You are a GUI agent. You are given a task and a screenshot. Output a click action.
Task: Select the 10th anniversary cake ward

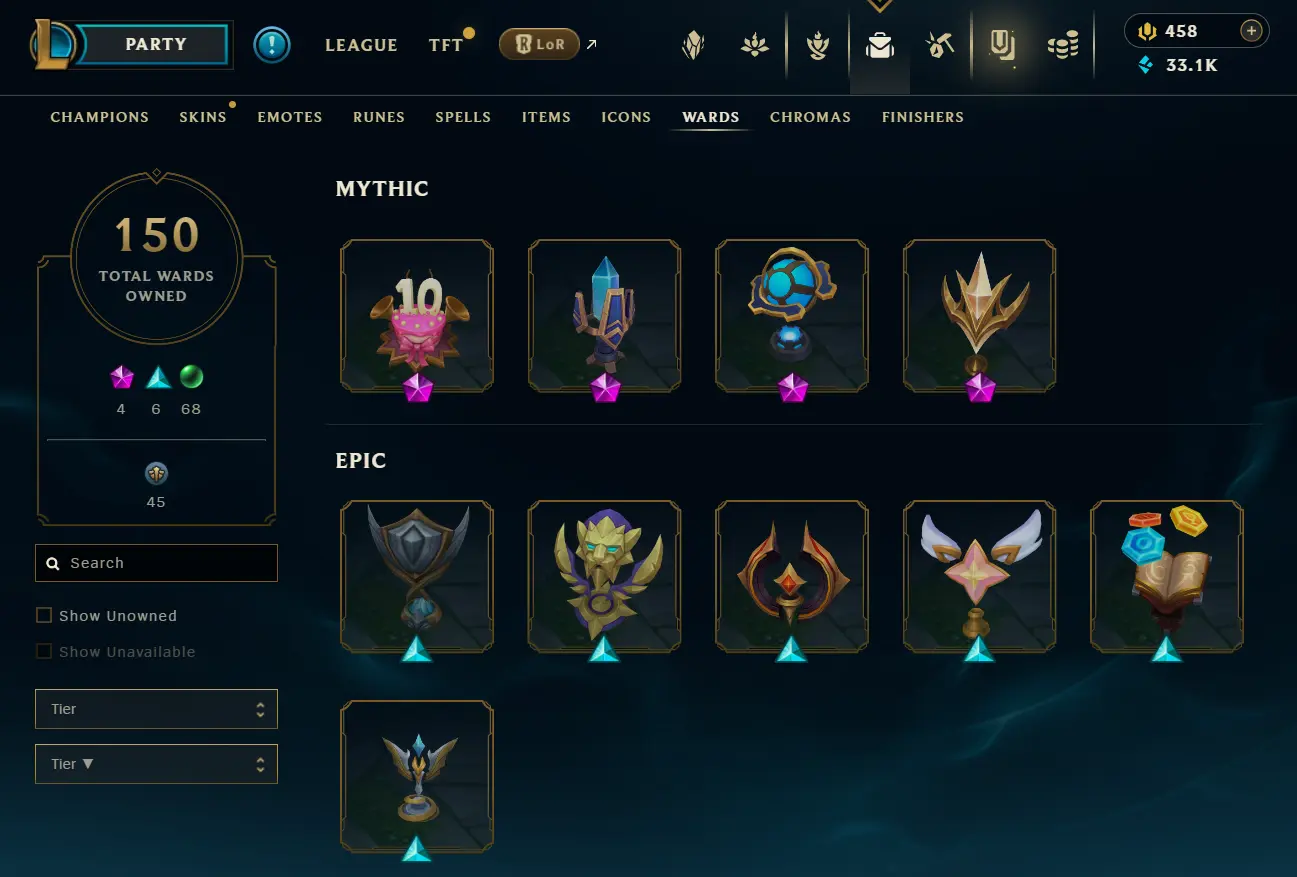pos(417,316)
